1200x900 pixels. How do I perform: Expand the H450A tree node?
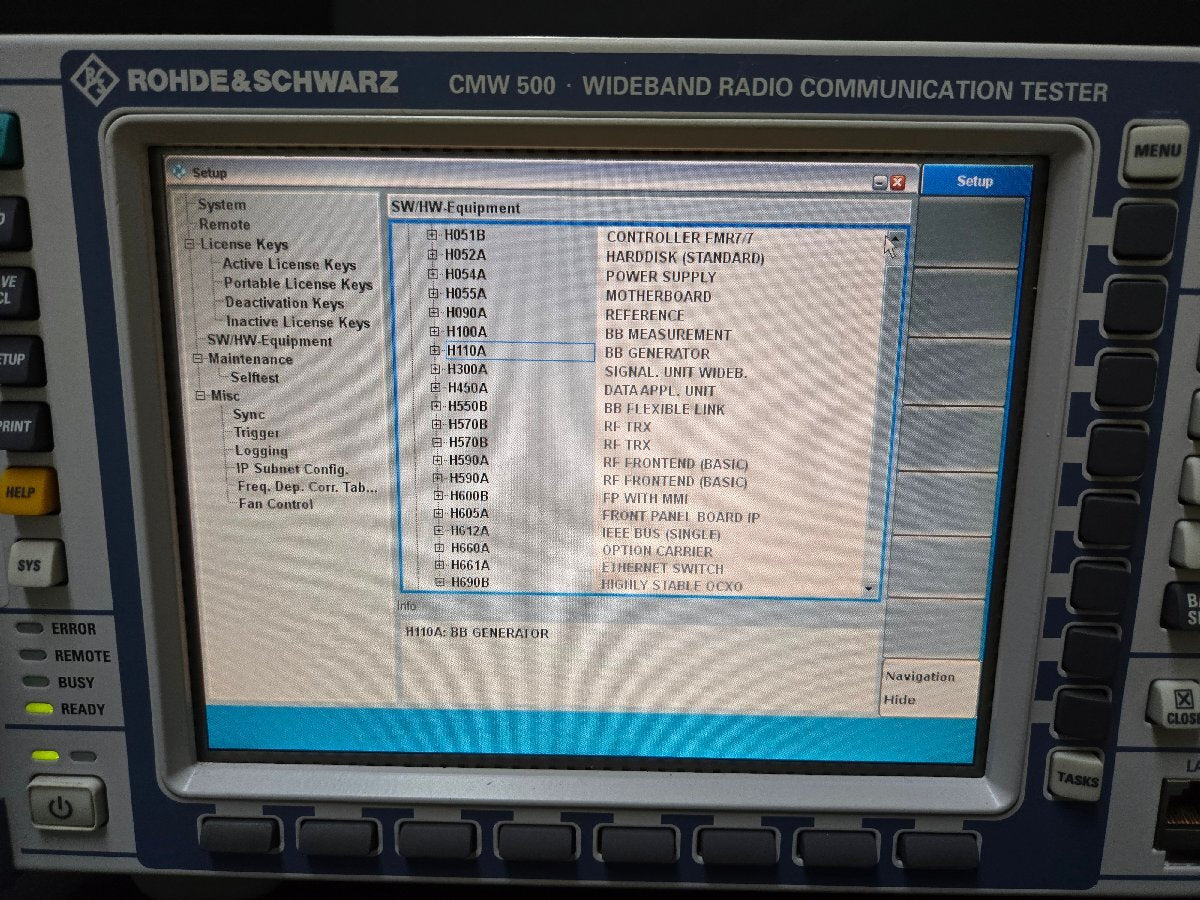(435, 388)
